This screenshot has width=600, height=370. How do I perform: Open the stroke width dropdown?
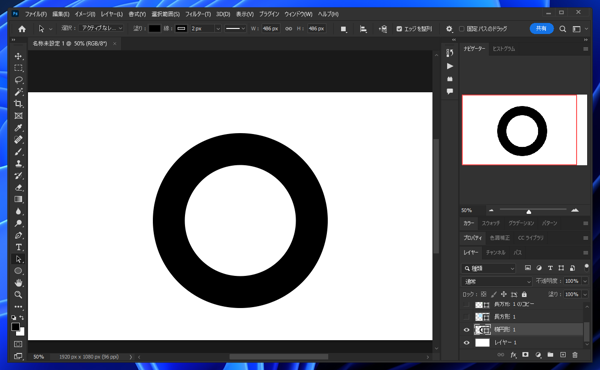tap(218, 29)
